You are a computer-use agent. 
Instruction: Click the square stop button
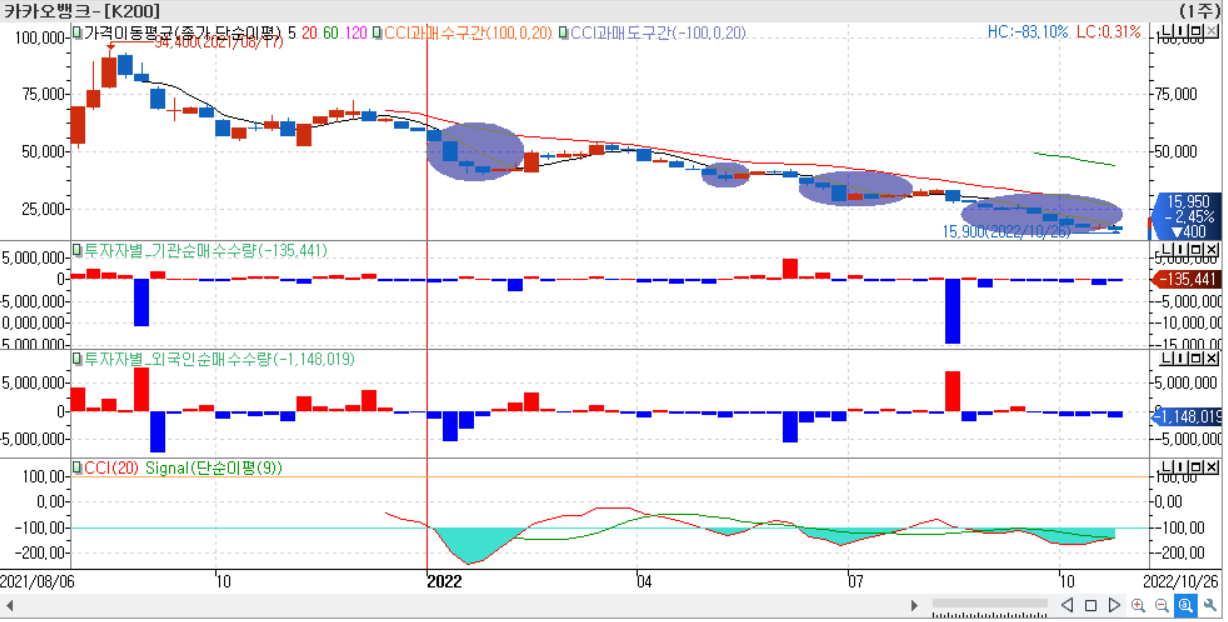1091,606
